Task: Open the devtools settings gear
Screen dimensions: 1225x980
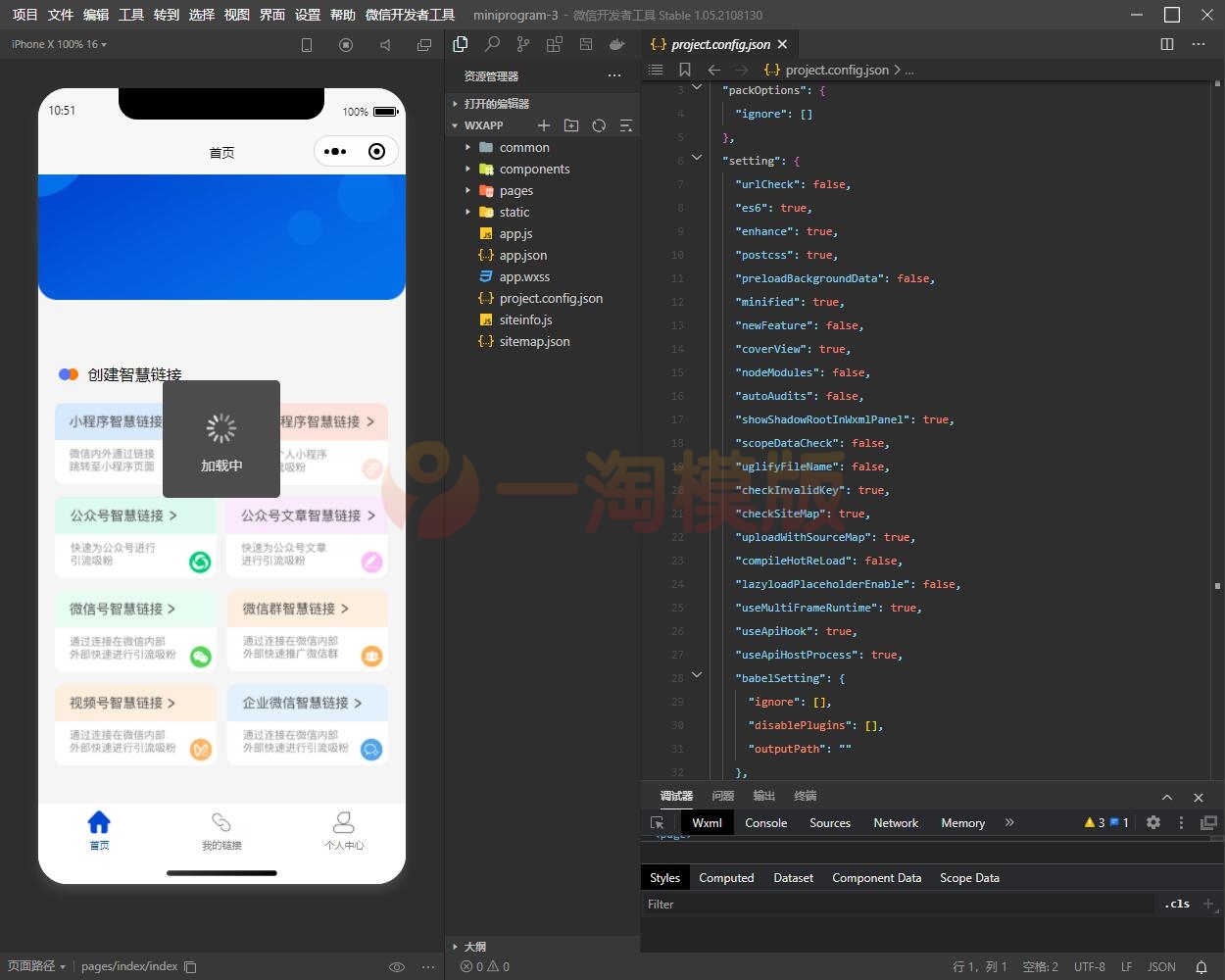Action: pyautogui.click(x=1153, y=822)
